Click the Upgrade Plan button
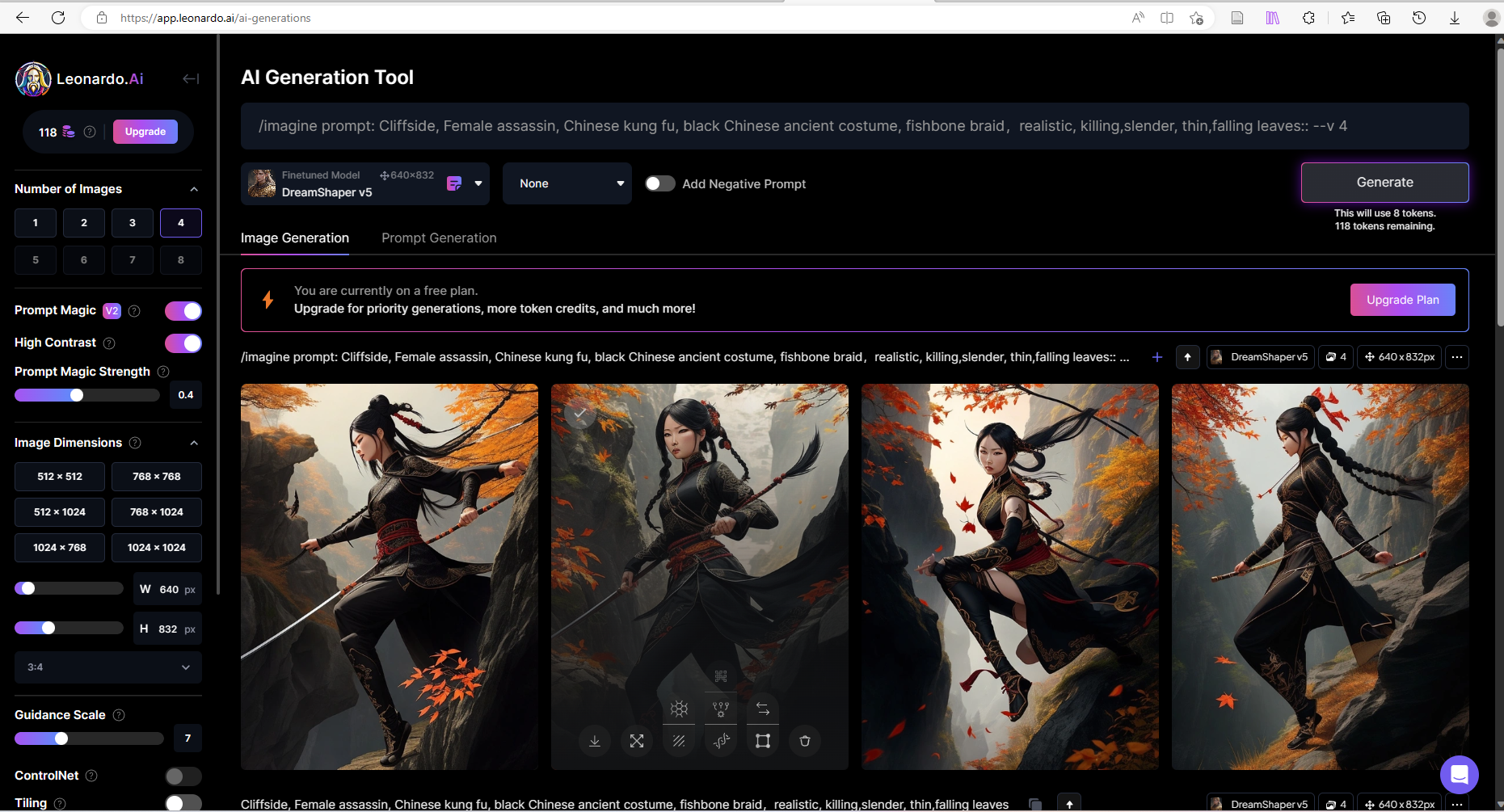 [x=1403, y=300]
